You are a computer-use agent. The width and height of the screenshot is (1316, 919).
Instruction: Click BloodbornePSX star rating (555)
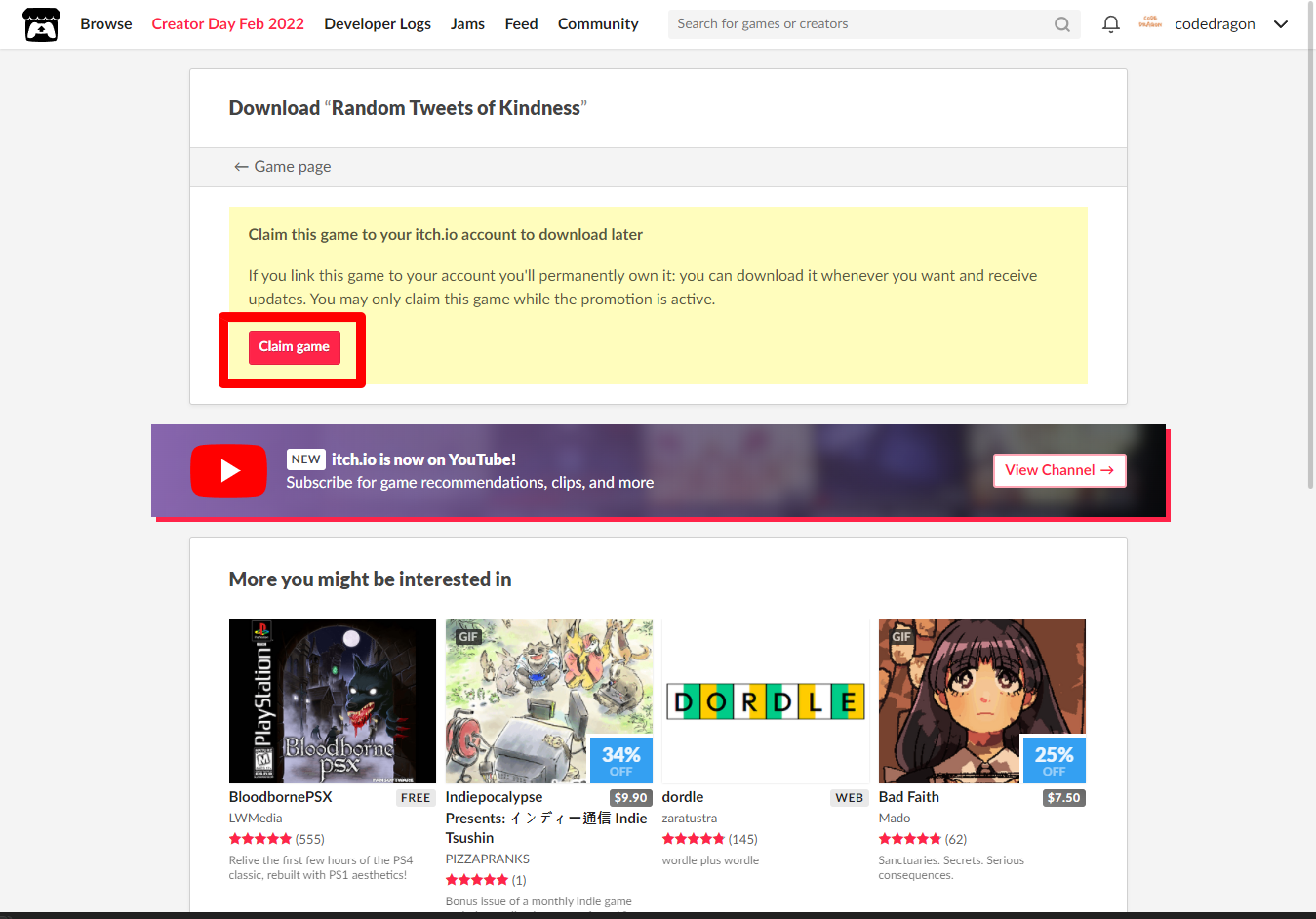pyautogui.click(x=277, y=839)
